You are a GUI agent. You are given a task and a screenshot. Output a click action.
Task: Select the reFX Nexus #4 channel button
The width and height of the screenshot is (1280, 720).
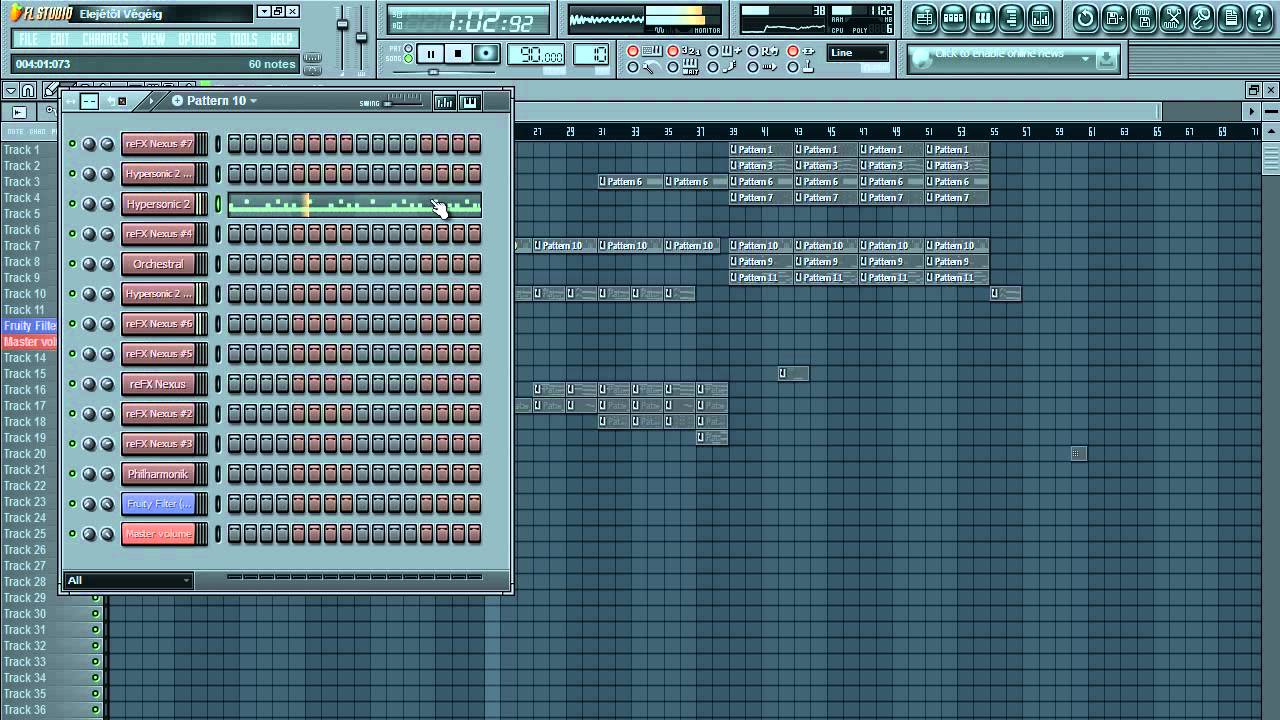(159, 234)
